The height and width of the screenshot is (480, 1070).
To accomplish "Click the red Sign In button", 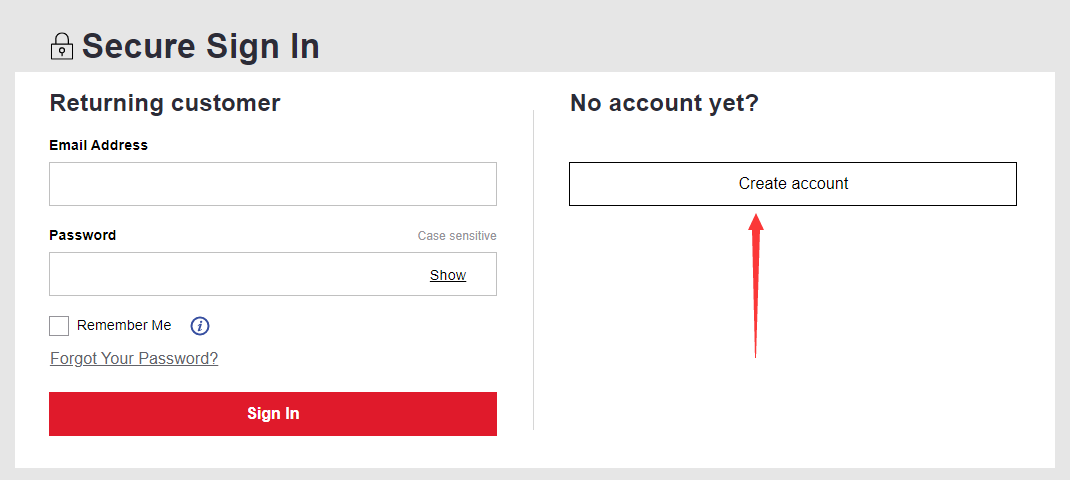I will click(x=273, y=414).
